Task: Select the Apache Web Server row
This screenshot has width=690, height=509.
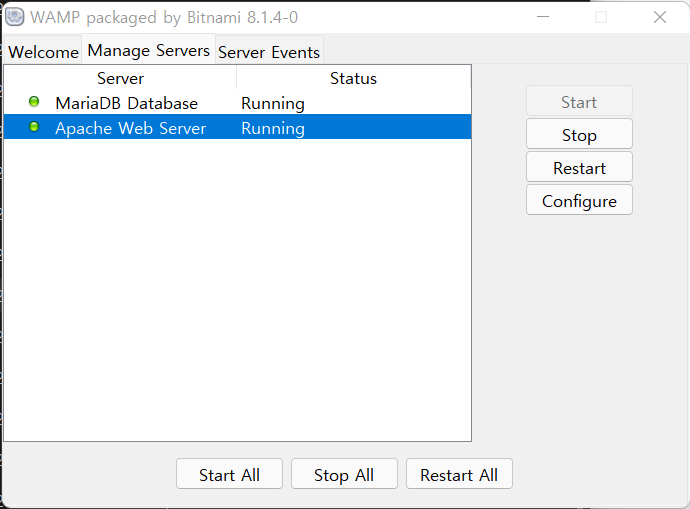Action: [x=238, y=128]
